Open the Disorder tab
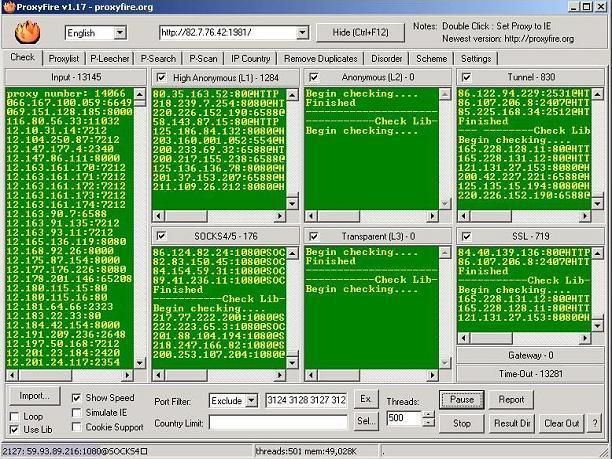The width and height of the screenshot is (612, 459). click(386, 59)
